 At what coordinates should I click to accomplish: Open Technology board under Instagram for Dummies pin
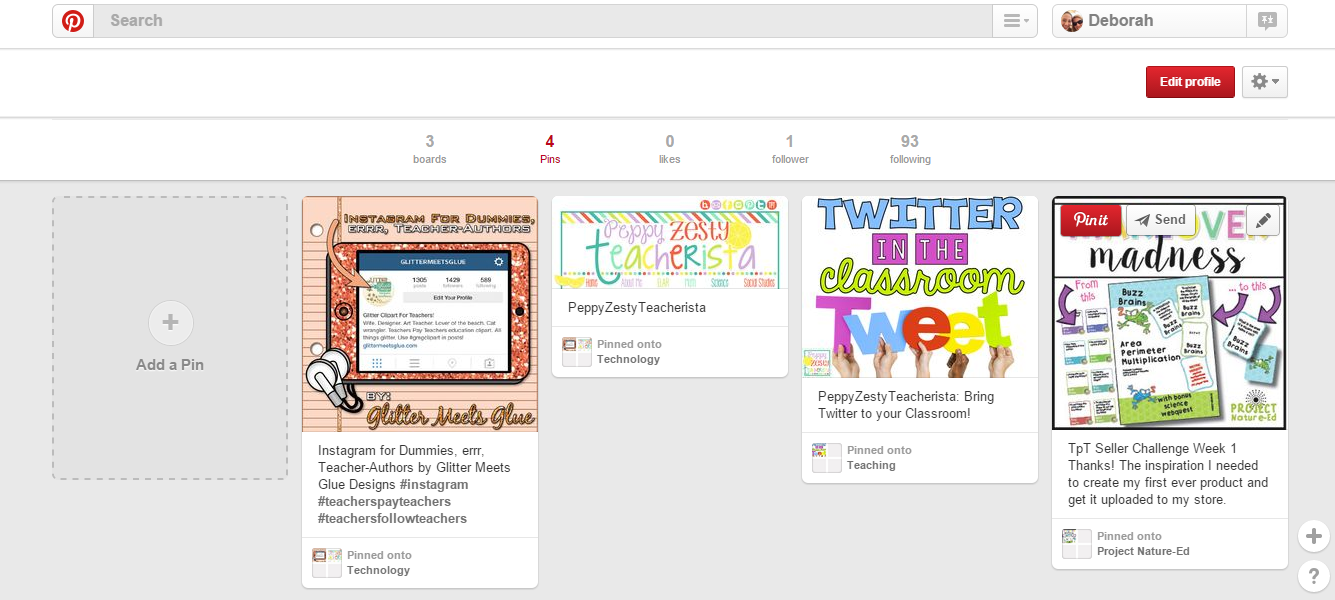(378, 570)
